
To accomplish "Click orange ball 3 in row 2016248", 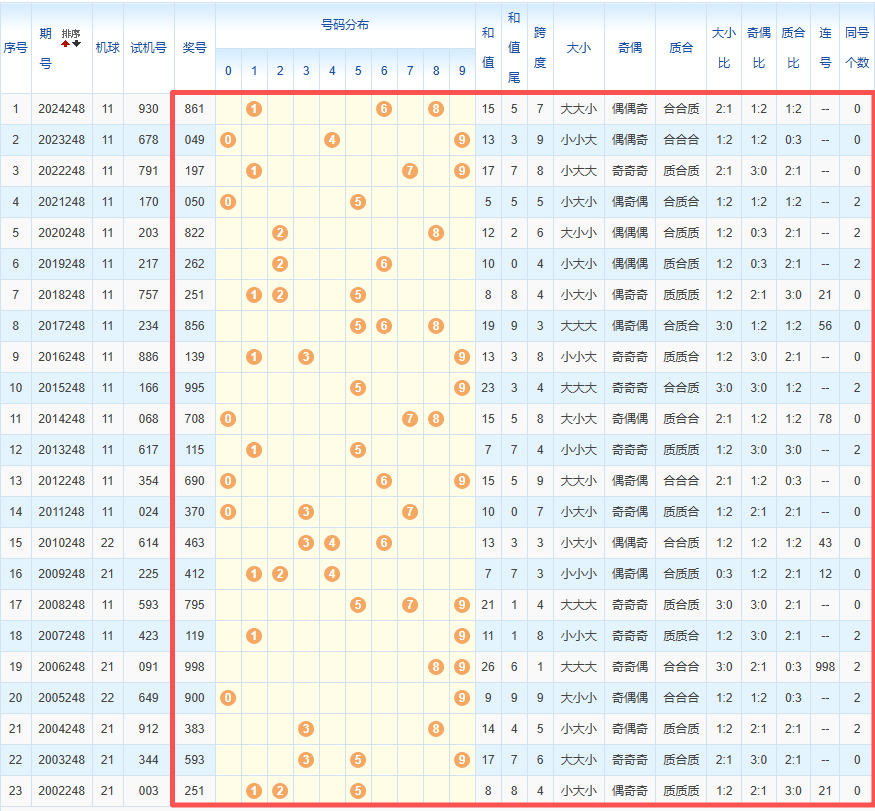I will point(306,356).
